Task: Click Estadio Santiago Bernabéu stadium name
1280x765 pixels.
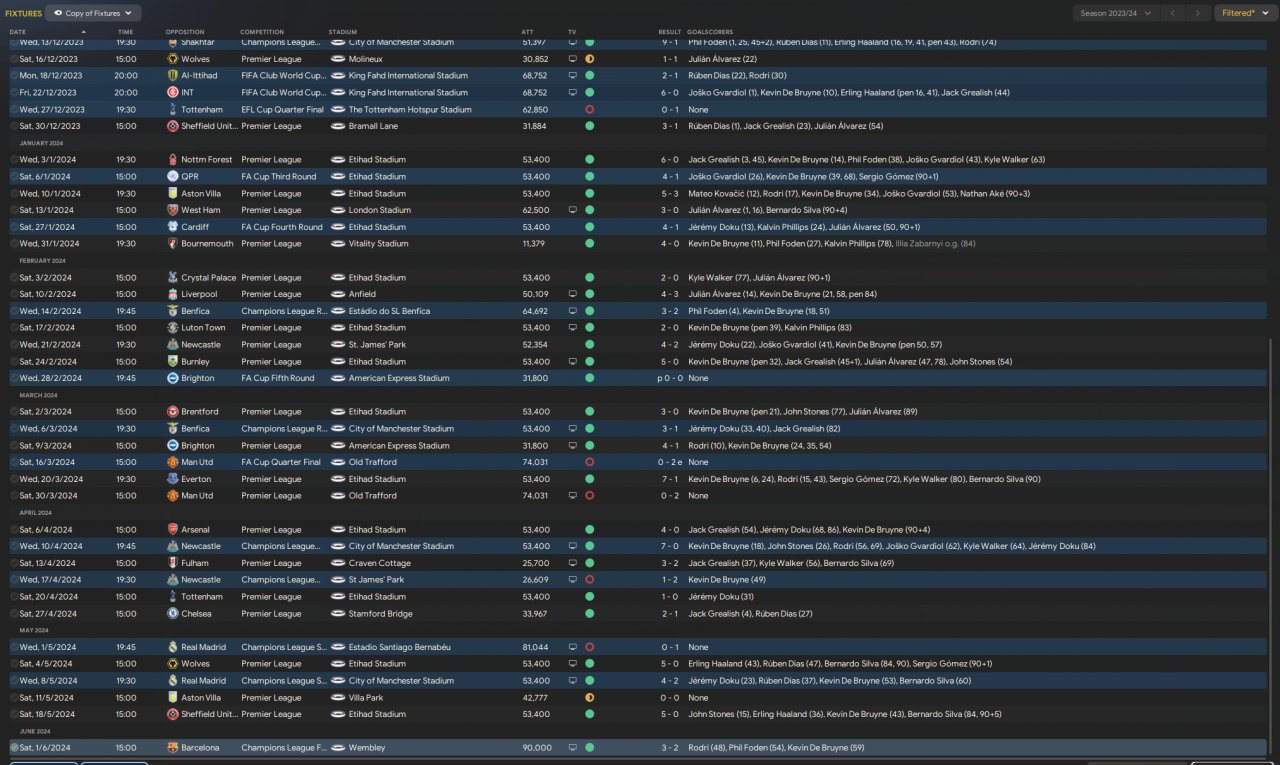Action: tap(400, 648)
